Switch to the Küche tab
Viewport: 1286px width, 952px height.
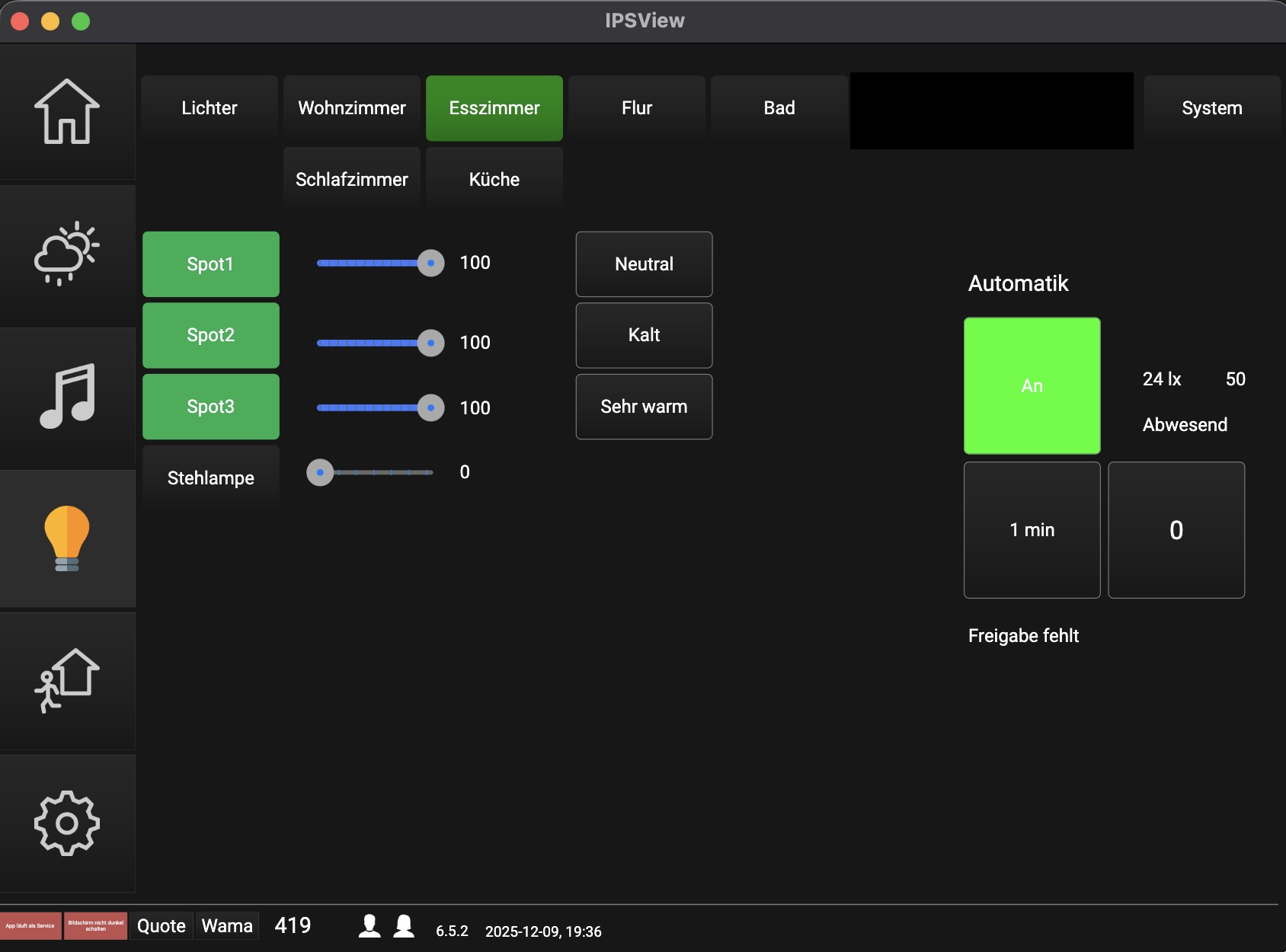[x=494, y=180]
